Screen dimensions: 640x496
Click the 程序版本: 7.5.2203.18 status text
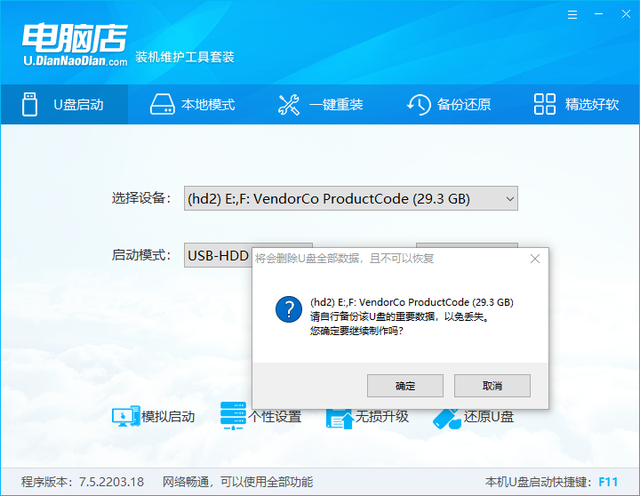coord(82,482)
